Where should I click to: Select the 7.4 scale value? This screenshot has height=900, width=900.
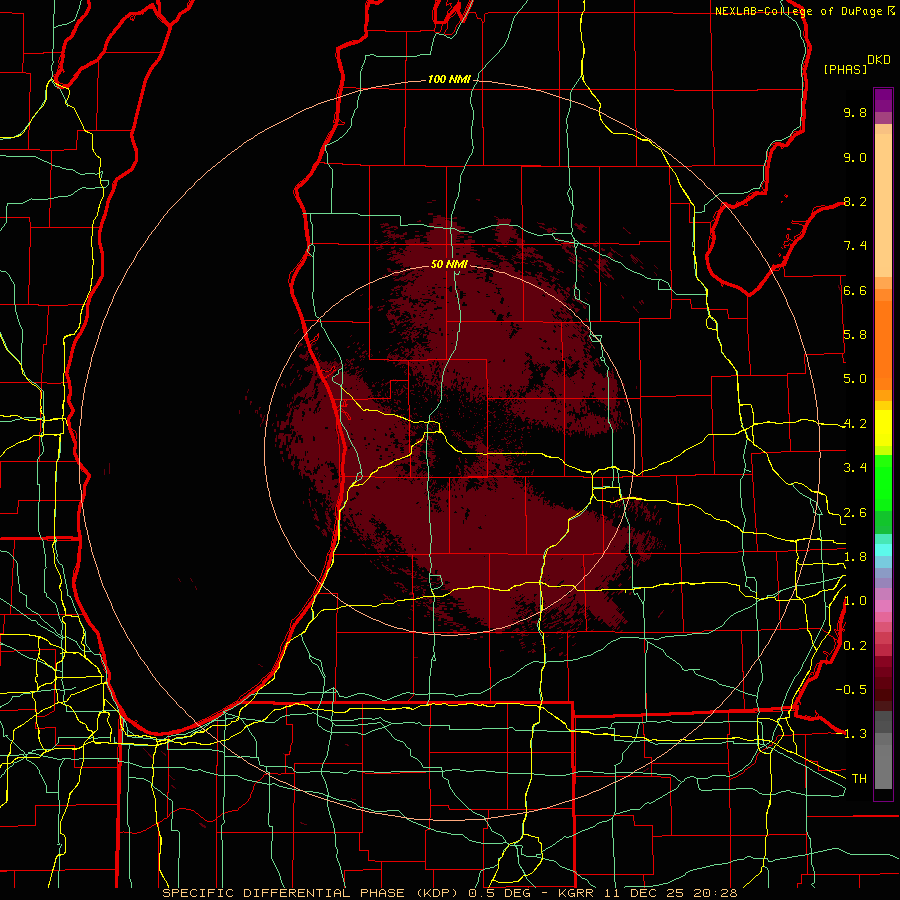coord(855,246)
